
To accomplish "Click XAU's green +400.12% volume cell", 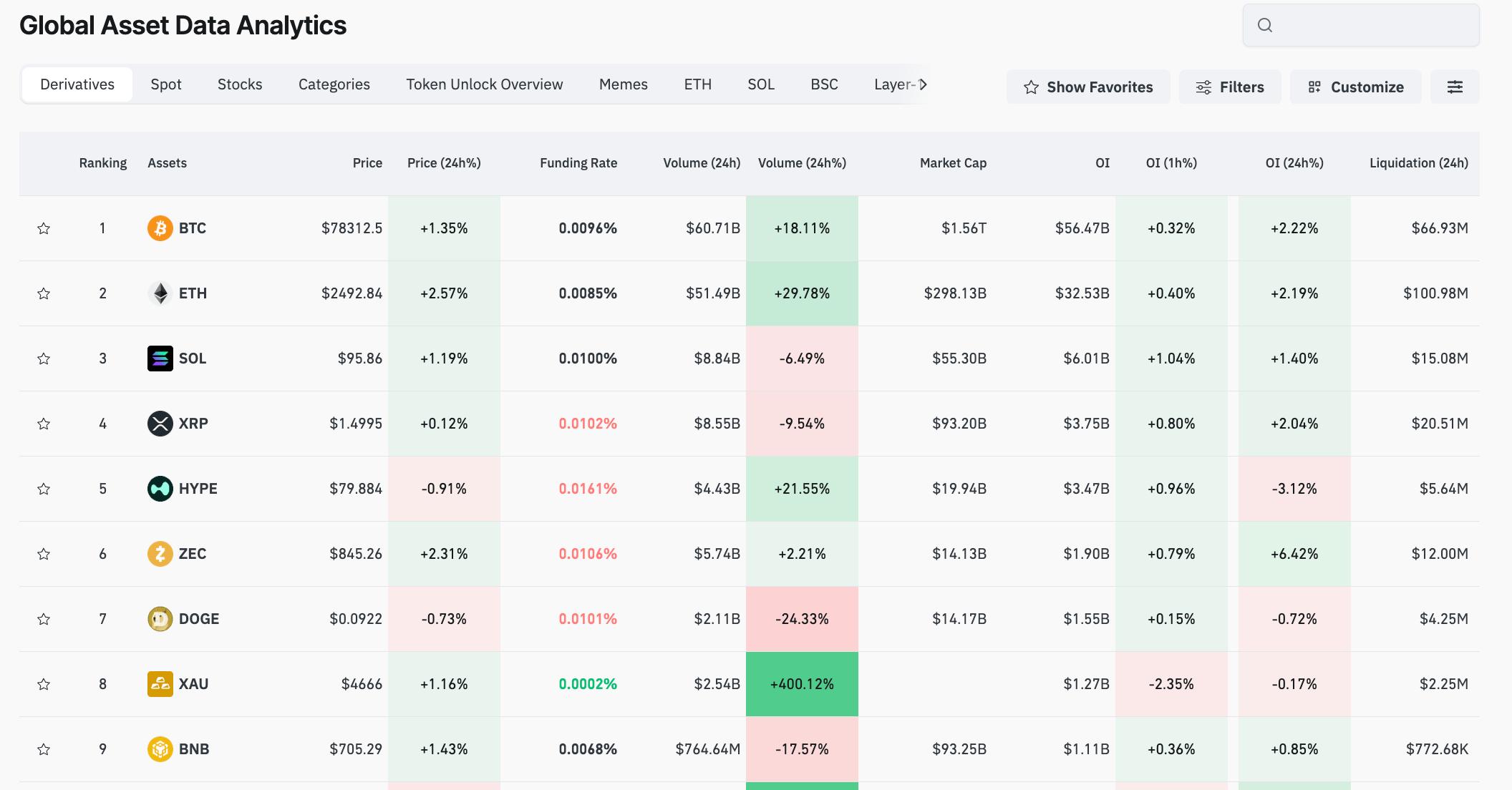I will [x=802, y=684].
